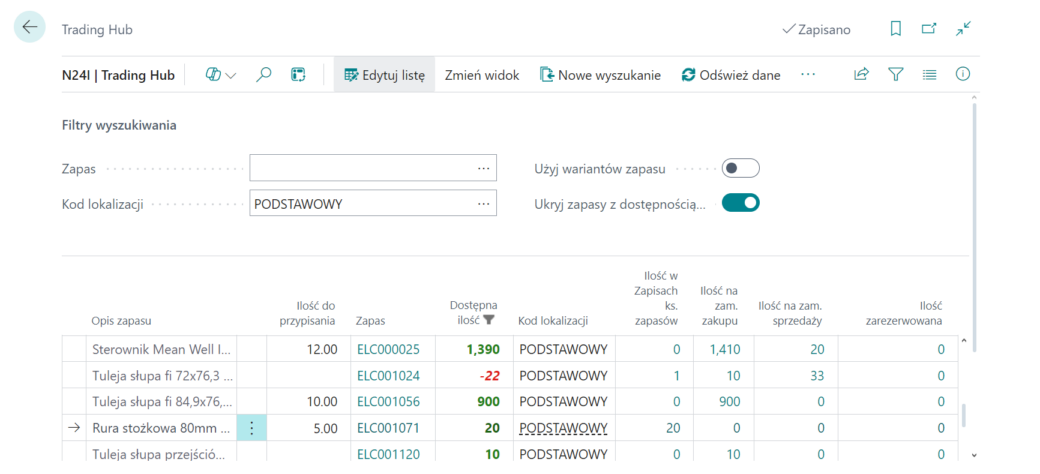Image resolution: width=1040 pixels, height=474 pixels.
Task: Select Zmień widok action
Action: pos(482,75)
